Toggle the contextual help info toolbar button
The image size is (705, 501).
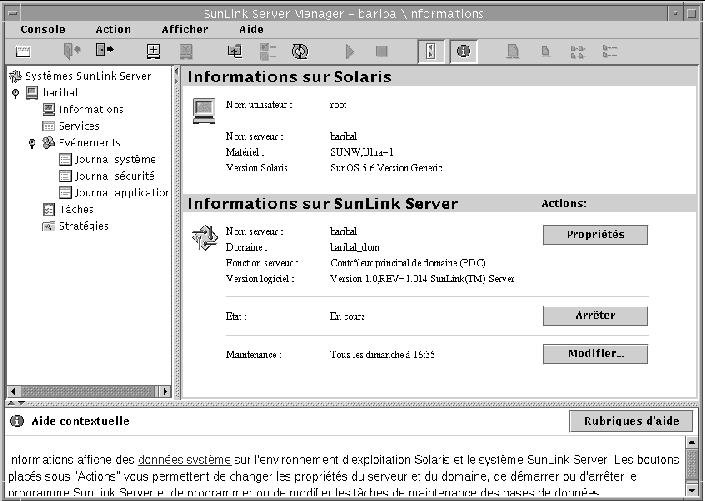tap(464, 51)
